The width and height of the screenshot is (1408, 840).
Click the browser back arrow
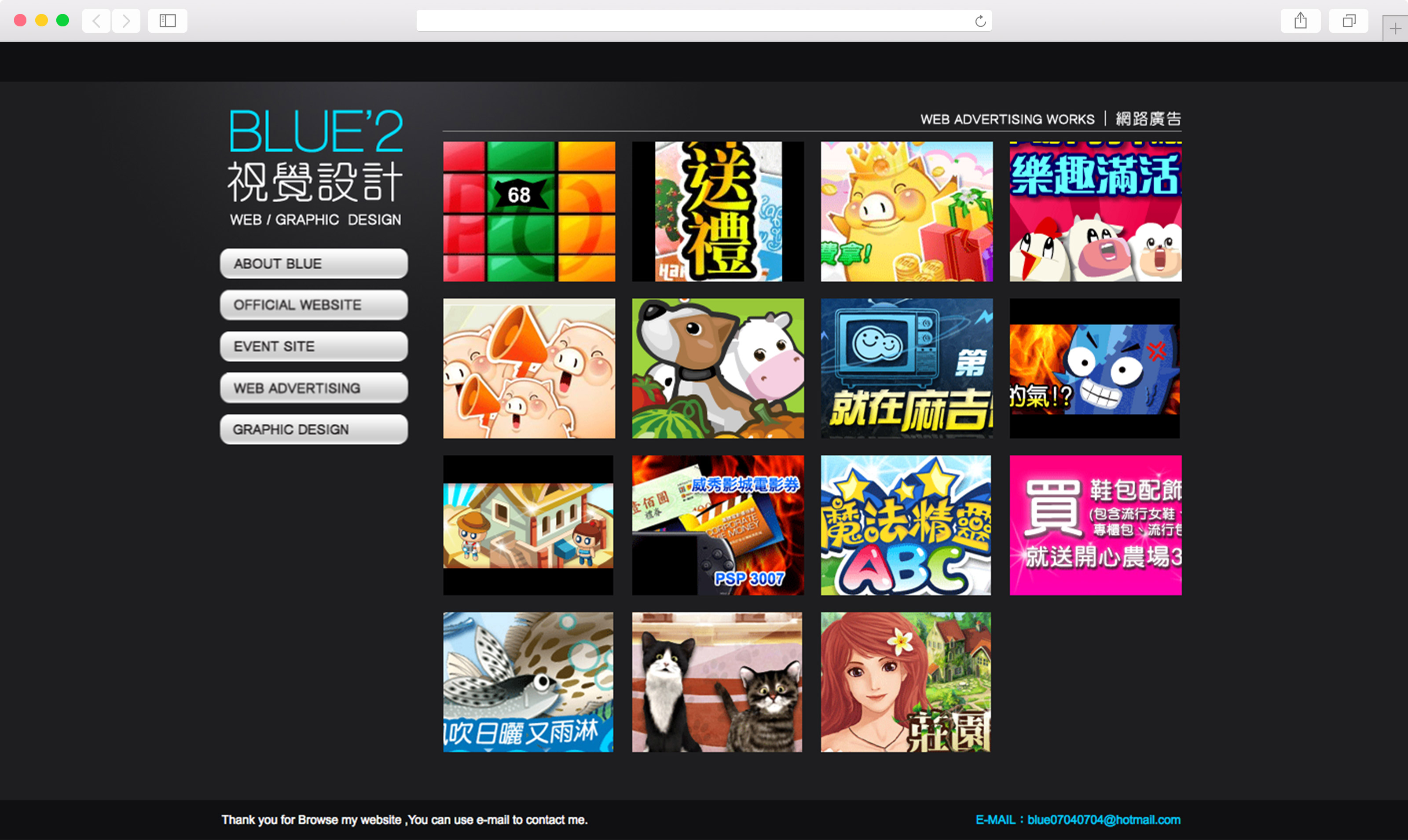pyautogui.click(x=96, y=21)
